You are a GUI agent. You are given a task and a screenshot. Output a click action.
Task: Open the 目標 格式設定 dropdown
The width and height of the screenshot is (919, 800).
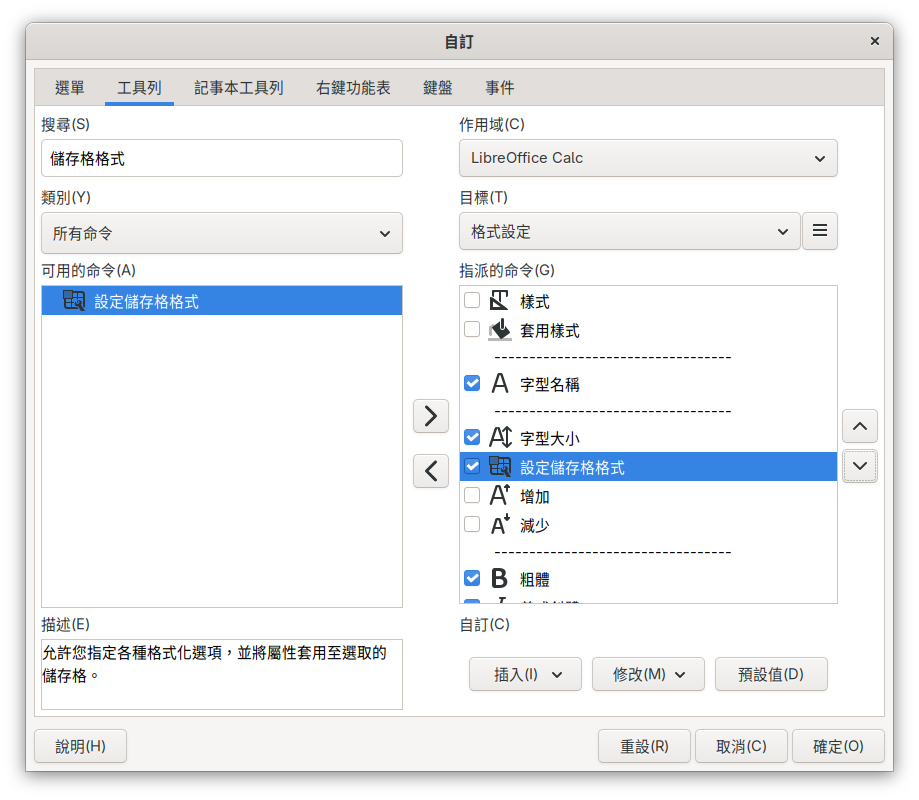630,231
